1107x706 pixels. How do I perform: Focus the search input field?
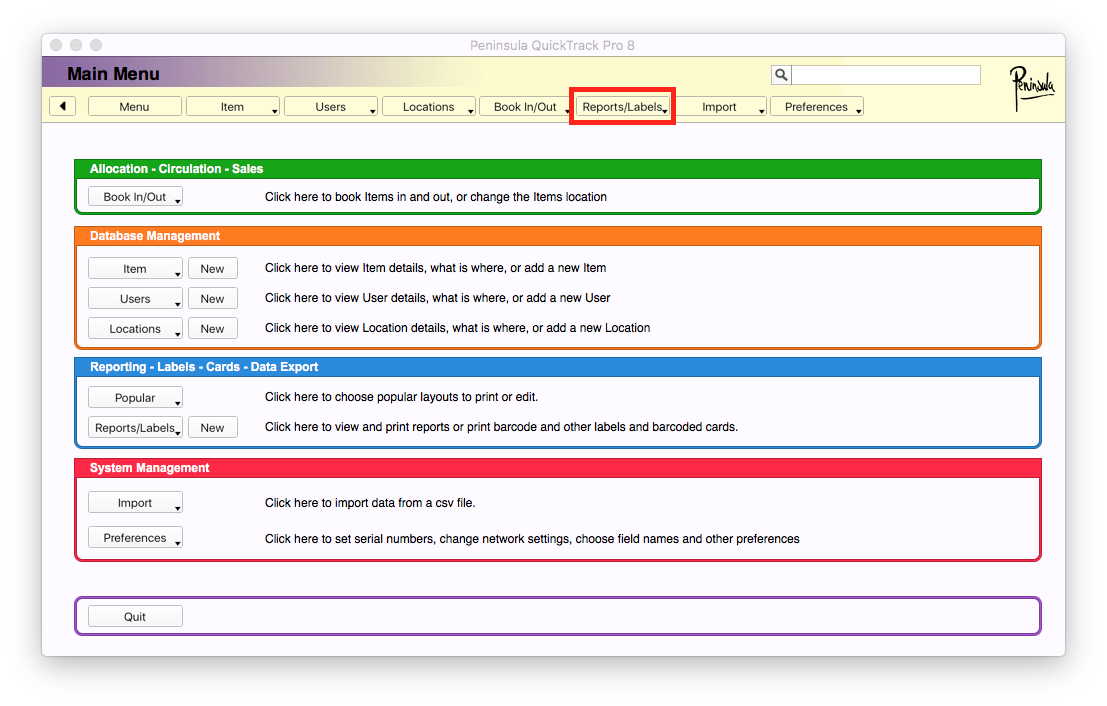(x=886, y=75)
